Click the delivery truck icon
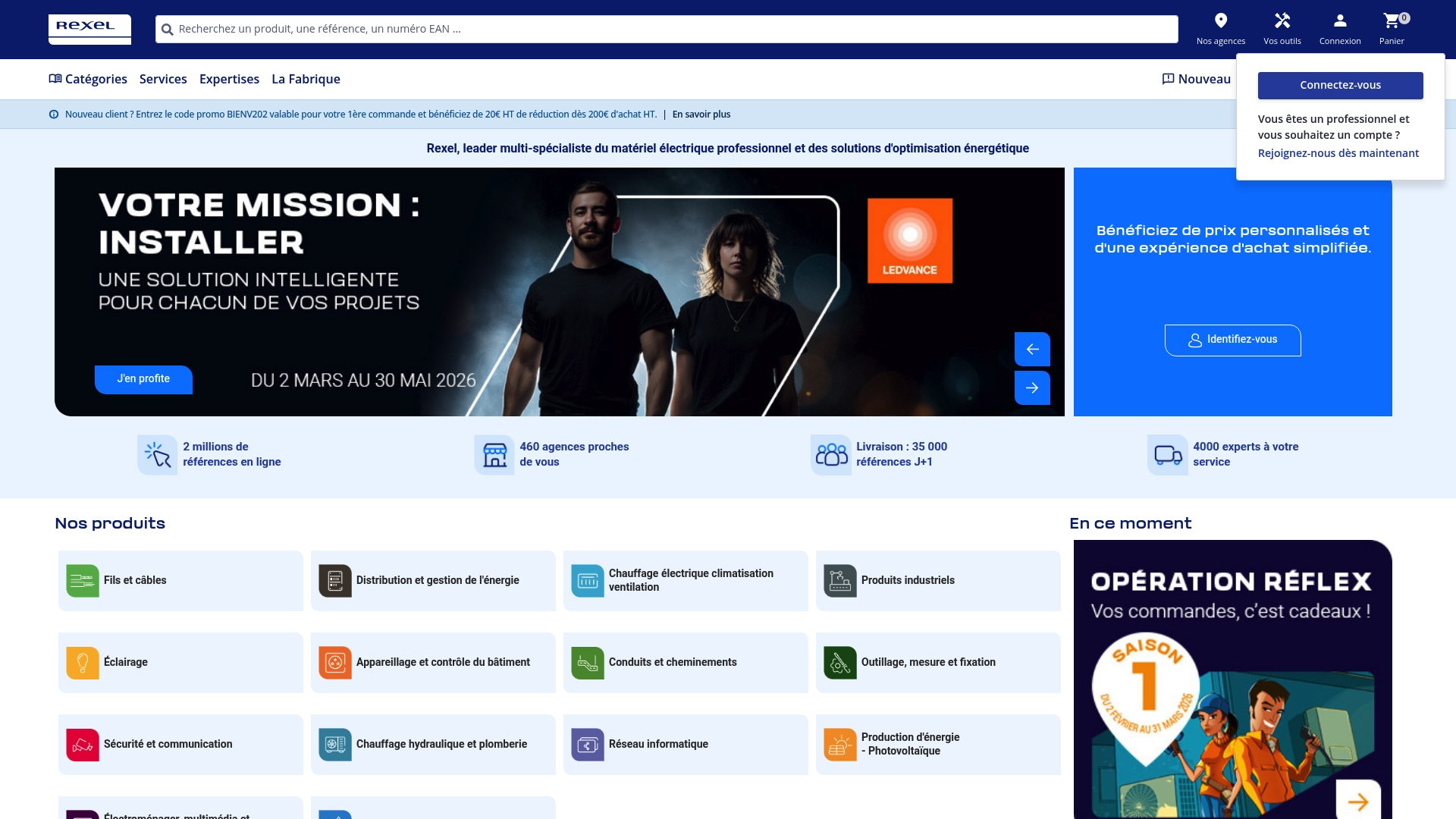Viewport: 1456px width, 819px height. 1168,455
